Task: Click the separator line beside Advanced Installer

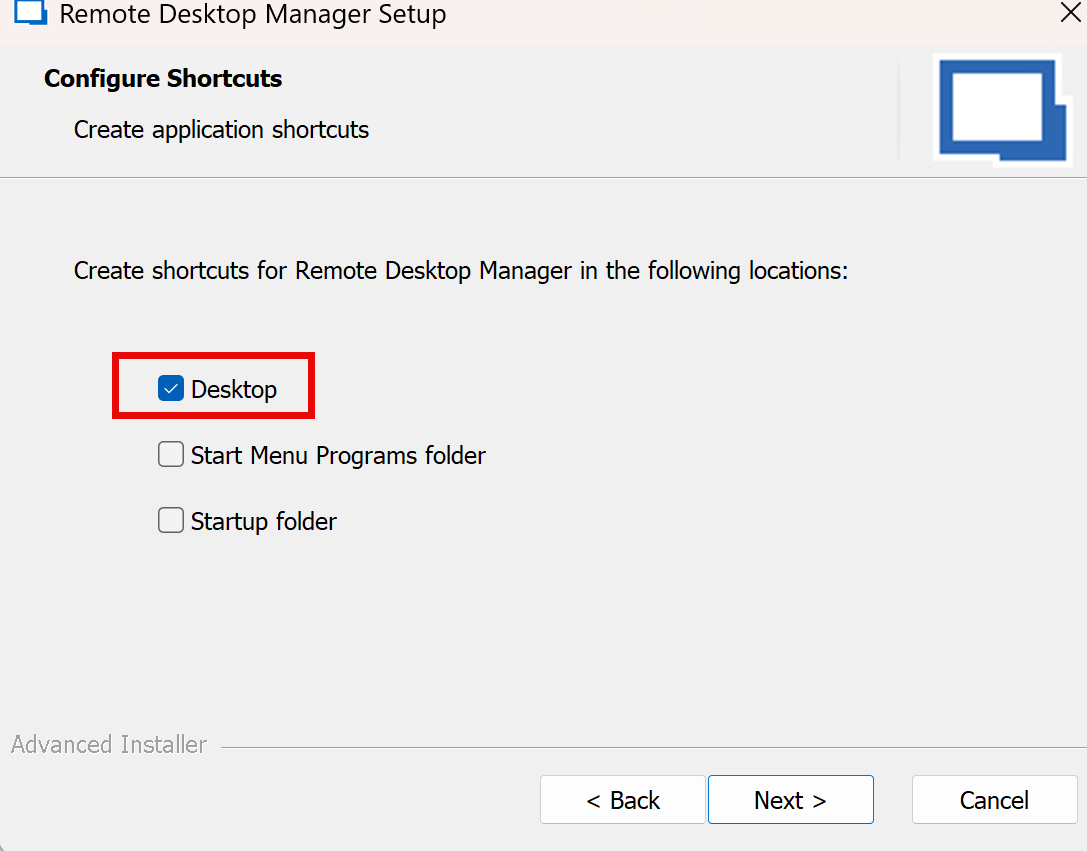Action: [x=650, y=747]
